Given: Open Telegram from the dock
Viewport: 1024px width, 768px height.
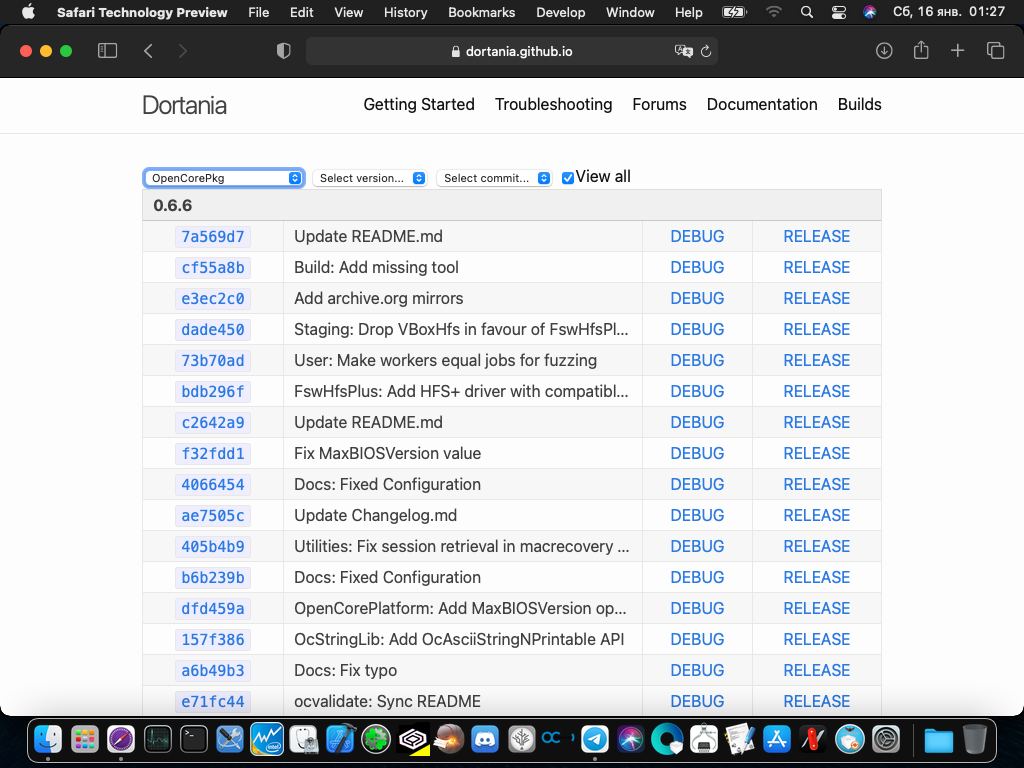Looking at the screenshot, I should [x=594, y=739].
